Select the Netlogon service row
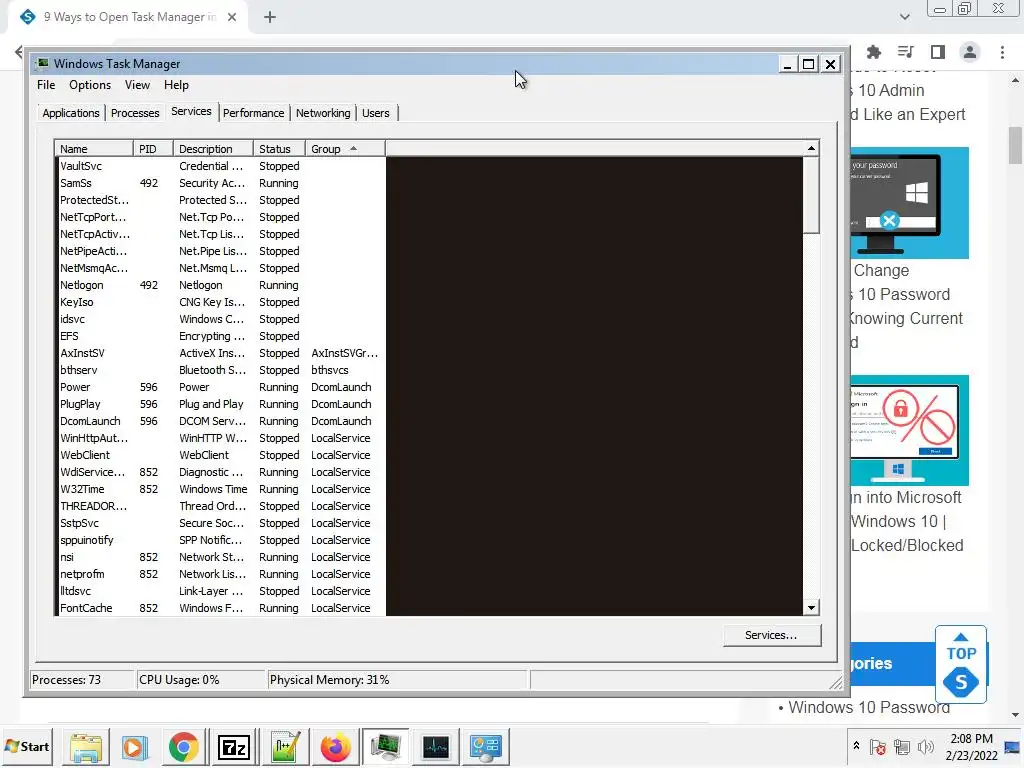The image size is (1024, 768). [x=220, y=285]
